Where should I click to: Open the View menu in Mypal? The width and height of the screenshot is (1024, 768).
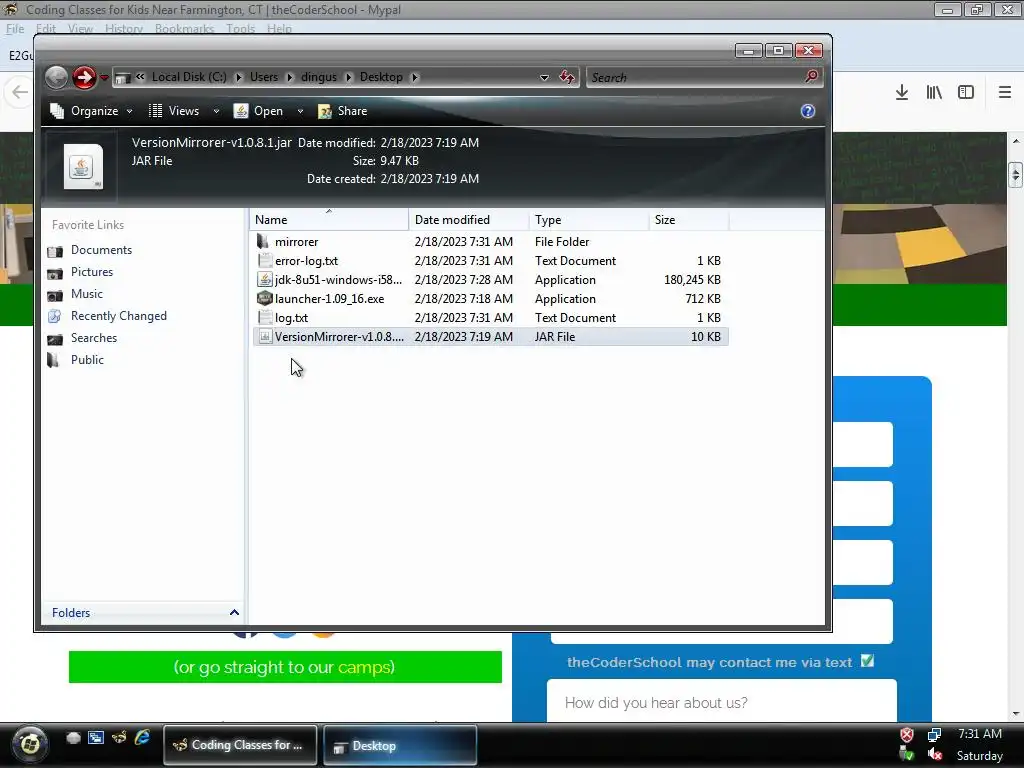80,29
